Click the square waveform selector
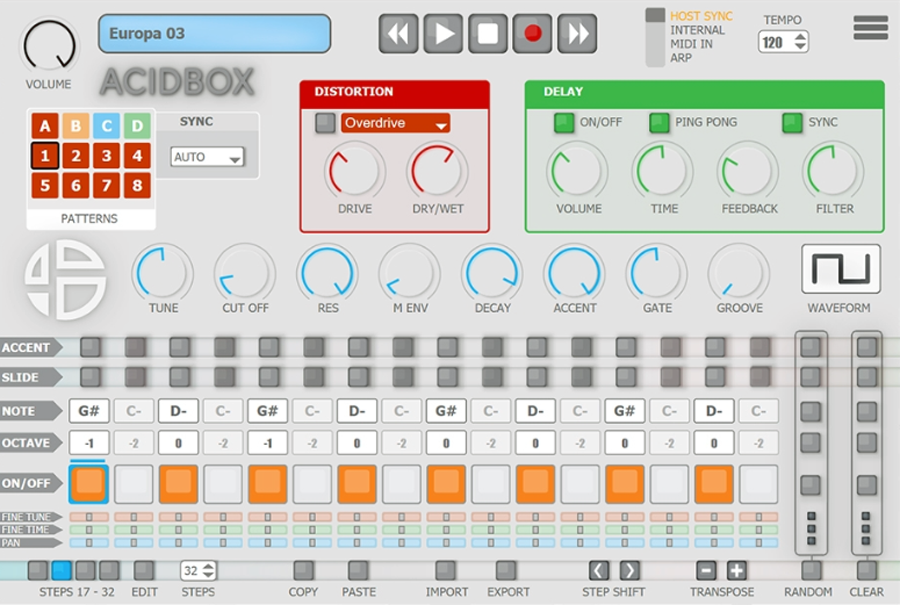 (841, 269)
